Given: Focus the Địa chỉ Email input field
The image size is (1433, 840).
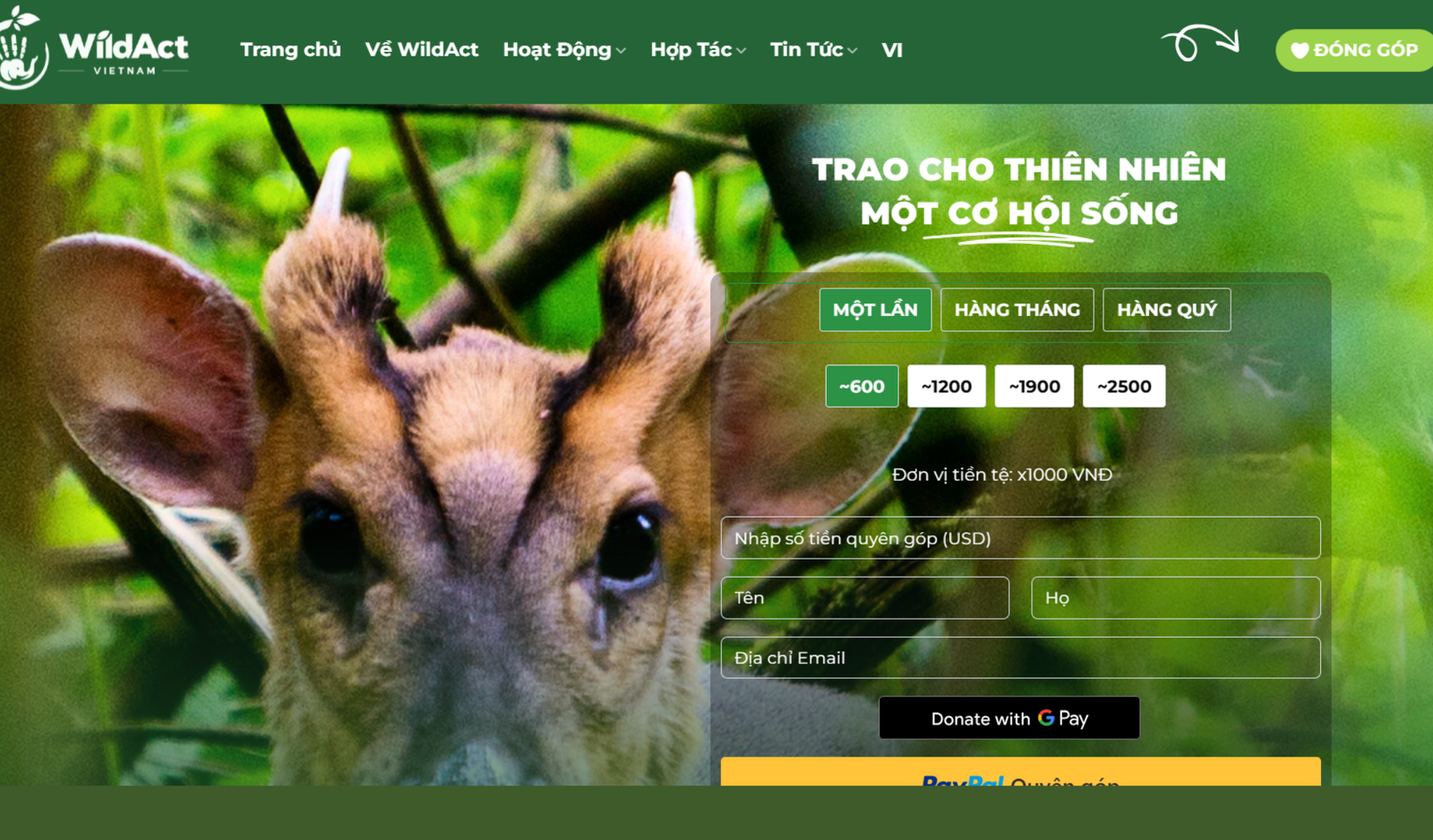Looking at the screenshot, I should 1020,657.
